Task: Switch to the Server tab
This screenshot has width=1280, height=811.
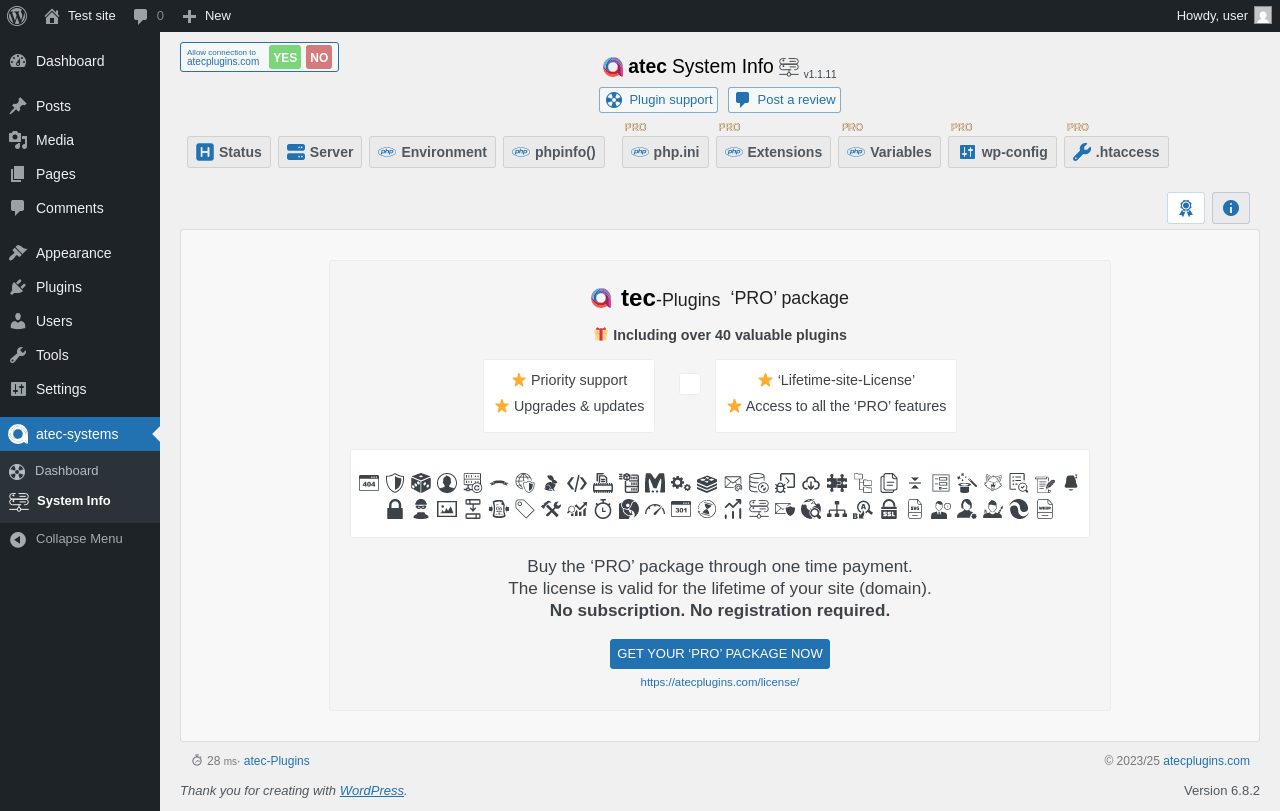Action: [x=320, y=152]
